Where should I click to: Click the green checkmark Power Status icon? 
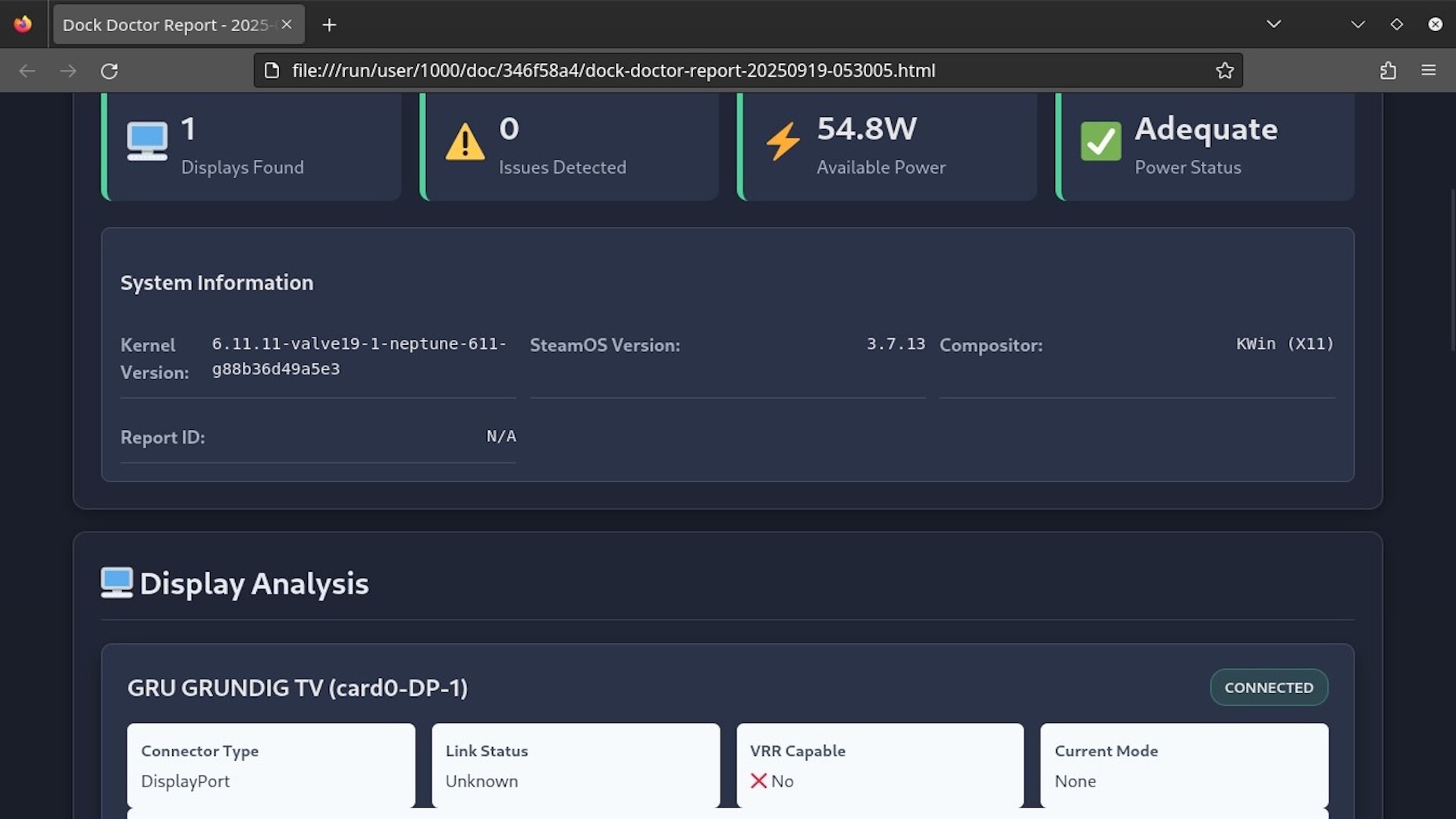tap(1100, 141)
